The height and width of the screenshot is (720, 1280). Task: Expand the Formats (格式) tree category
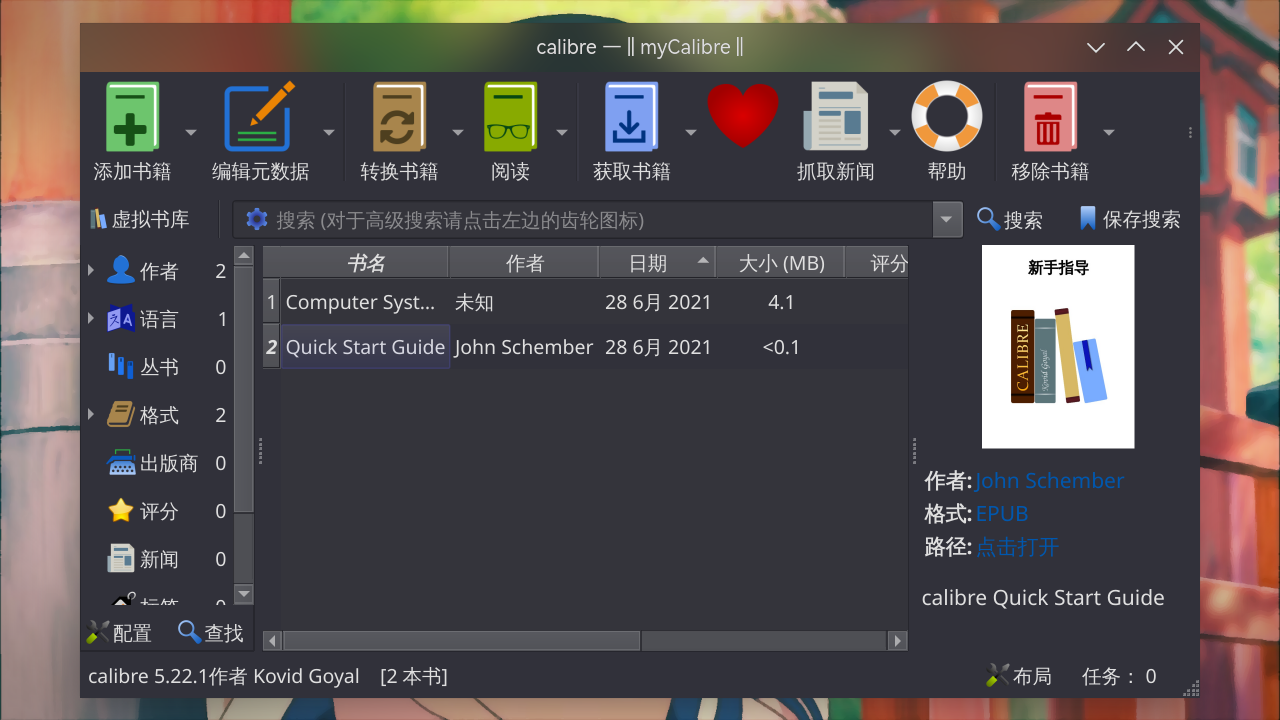click(91, 414)
